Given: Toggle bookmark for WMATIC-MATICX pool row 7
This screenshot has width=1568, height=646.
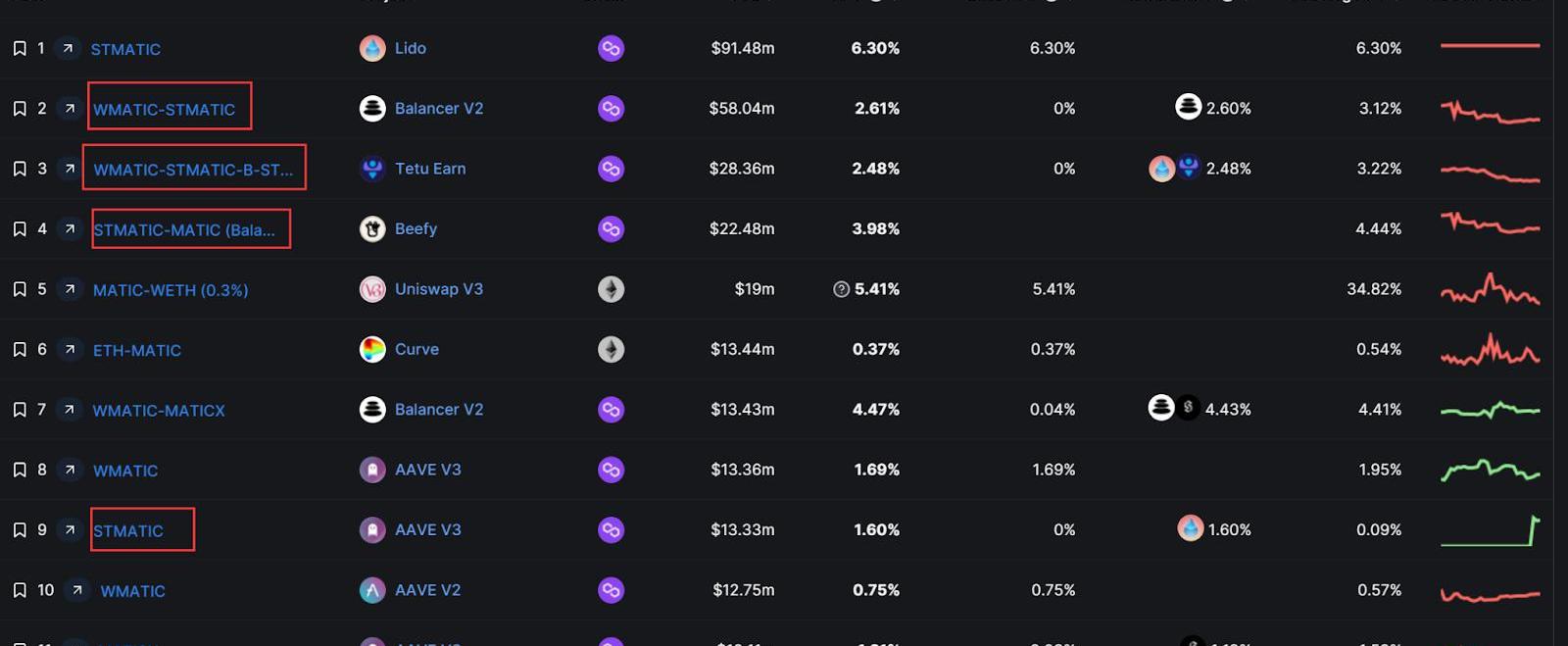Looking at the screenshot, I should point(20,410).
